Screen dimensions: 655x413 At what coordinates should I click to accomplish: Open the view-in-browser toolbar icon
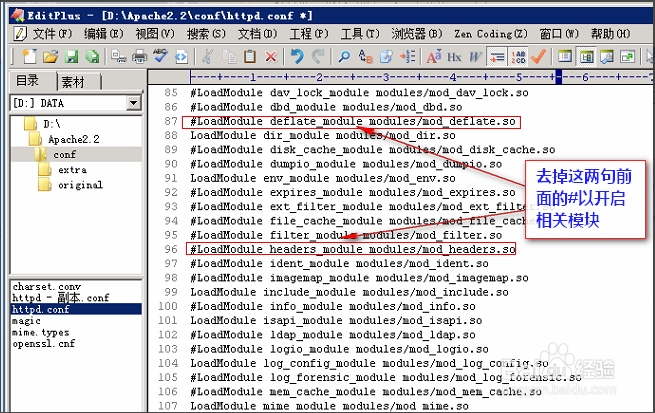click(181, 56)
